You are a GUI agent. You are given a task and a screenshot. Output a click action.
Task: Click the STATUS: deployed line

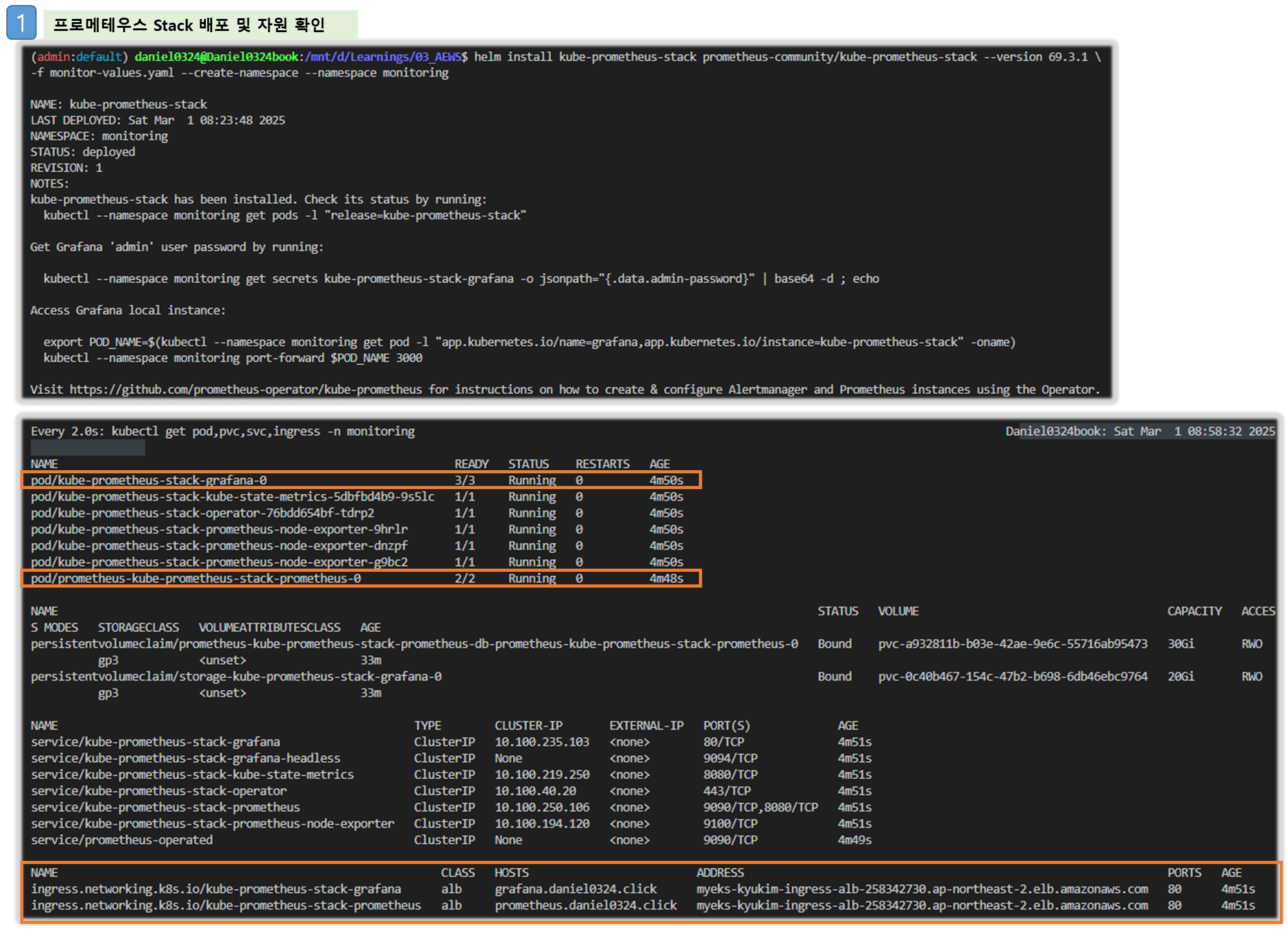click(x=83, y=151)
